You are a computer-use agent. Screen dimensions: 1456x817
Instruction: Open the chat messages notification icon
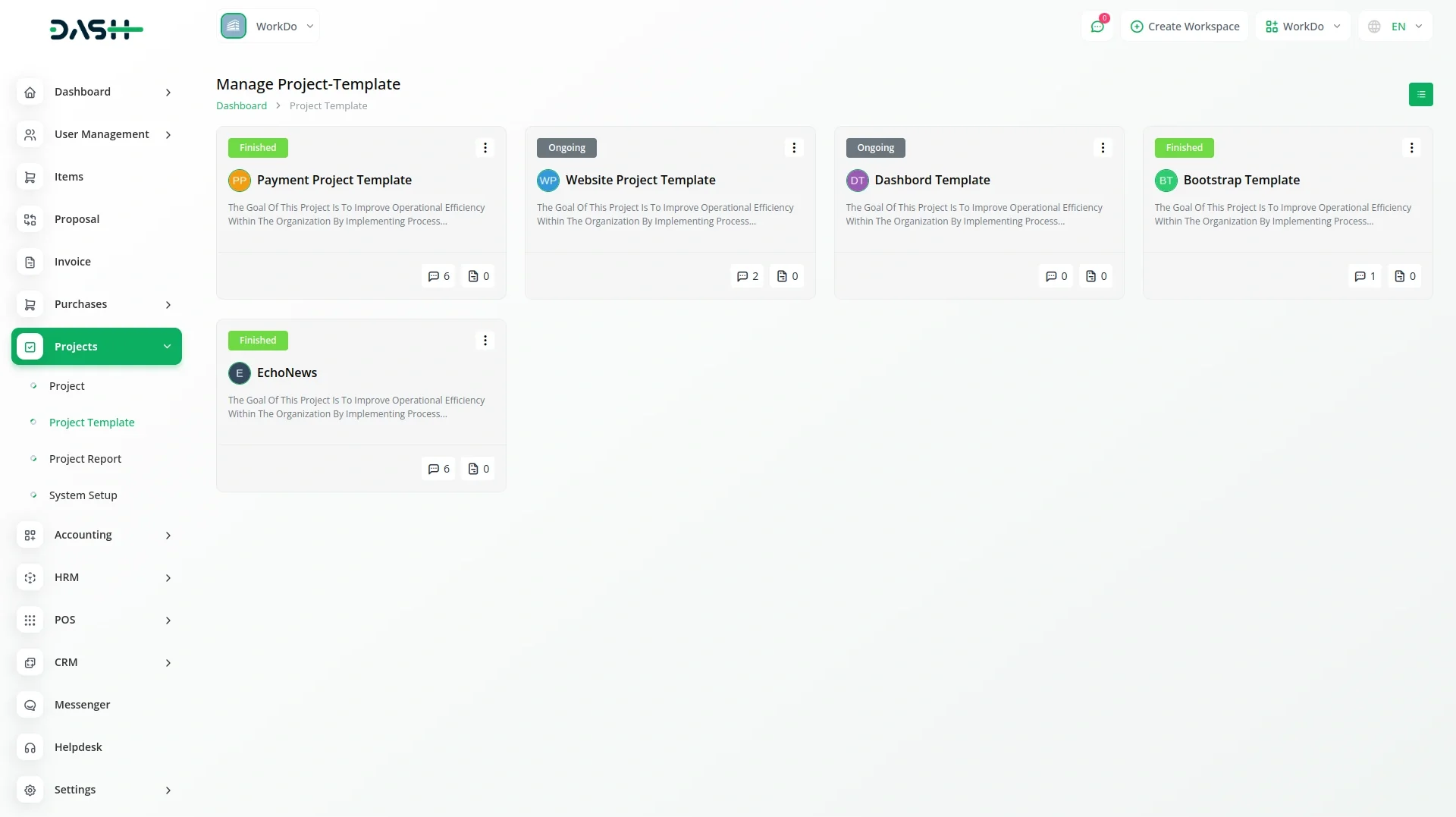(1097, 27)
